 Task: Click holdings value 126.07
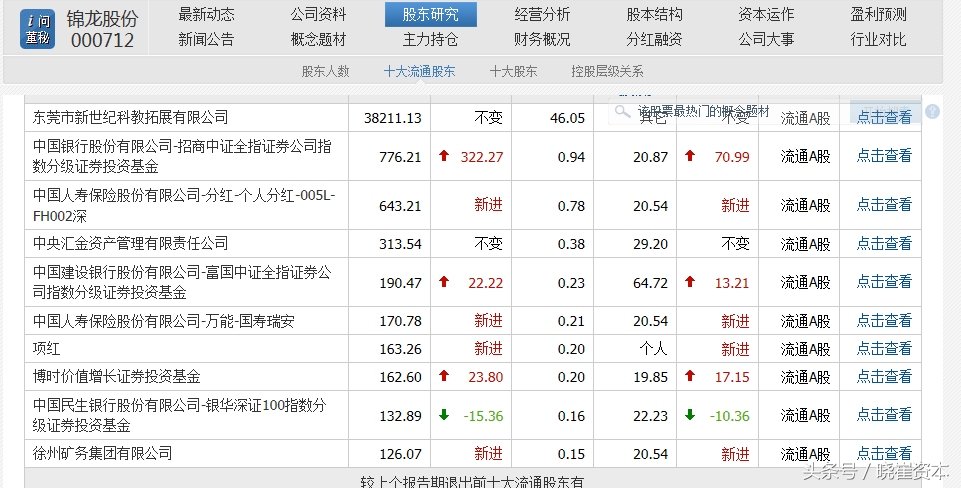(x=400, y=454)
